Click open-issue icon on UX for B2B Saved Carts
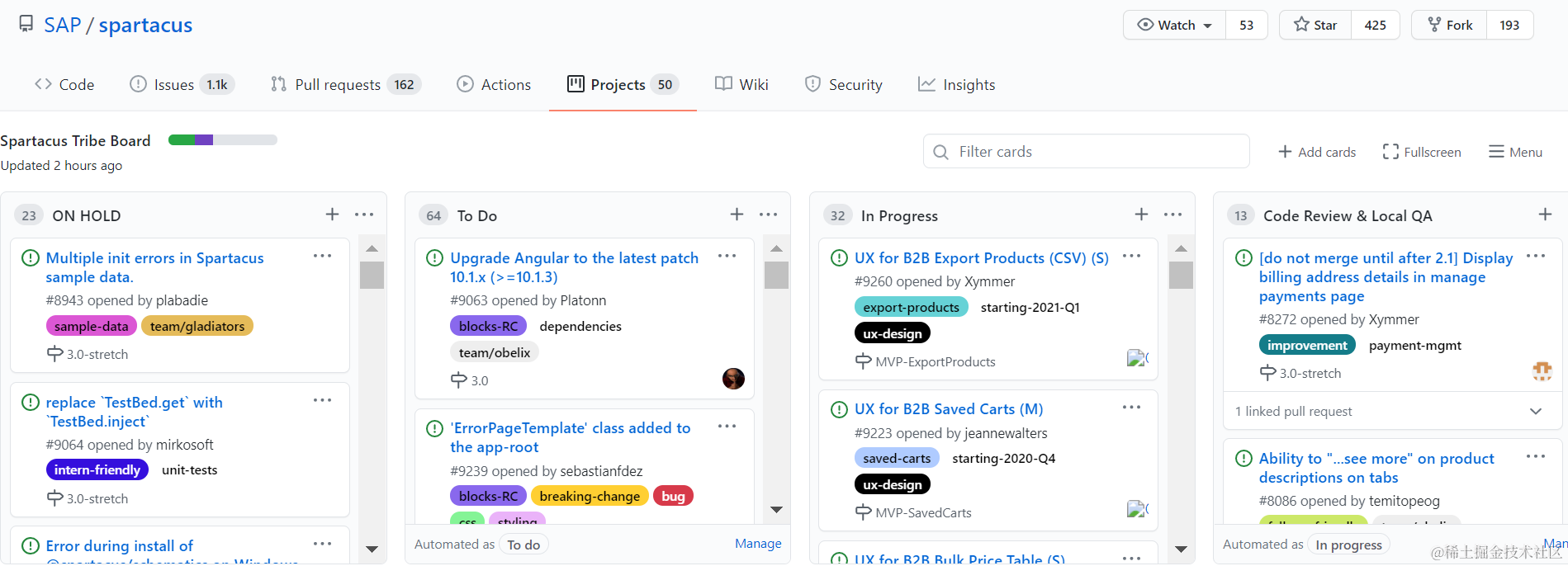1568x566 pixels. (839, 409)
